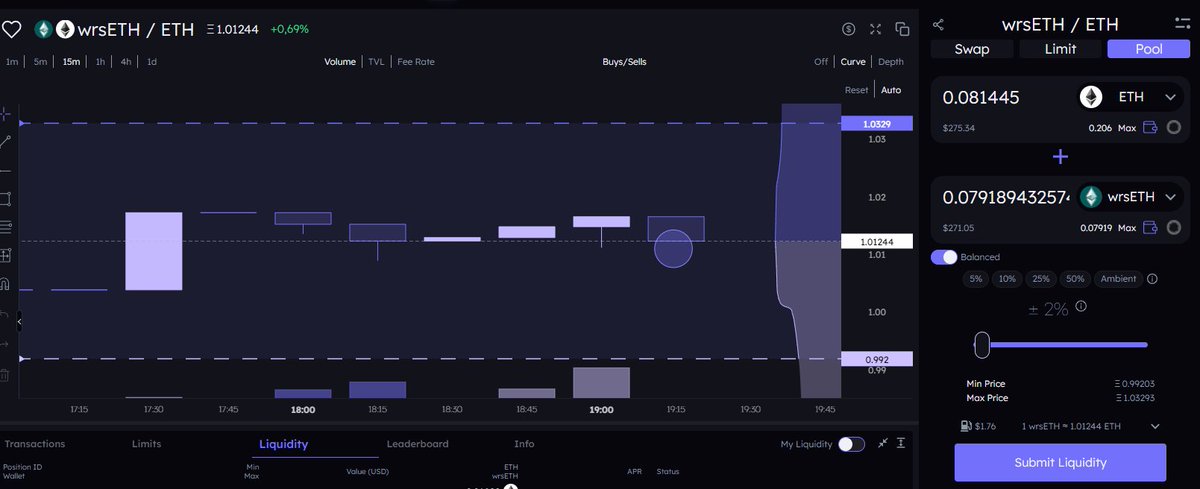This screenshot has height=489, width=1200.
Task: Set range width to 5%
Action: (975, 279)
